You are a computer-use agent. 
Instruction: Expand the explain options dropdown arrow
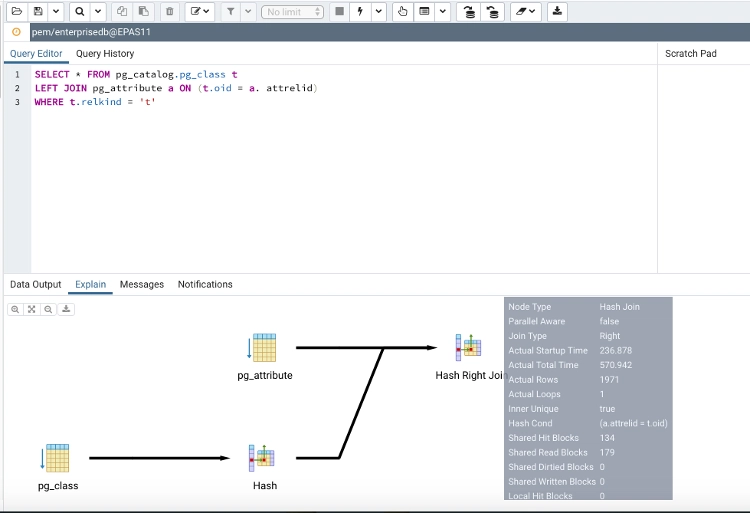pyautogui.click(x=442, y=11)
